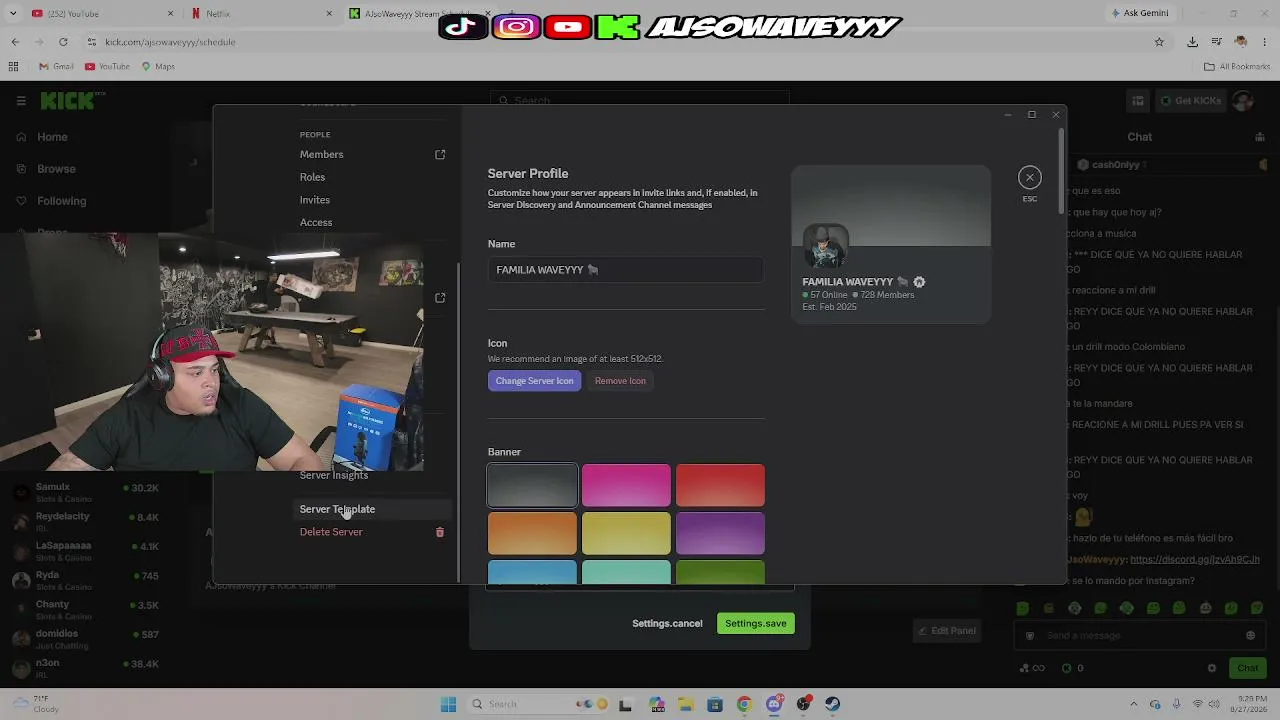Open Reydelacity's channel in the sidebar
Viewport: 1280px width, 720px height.
(85, 520)
